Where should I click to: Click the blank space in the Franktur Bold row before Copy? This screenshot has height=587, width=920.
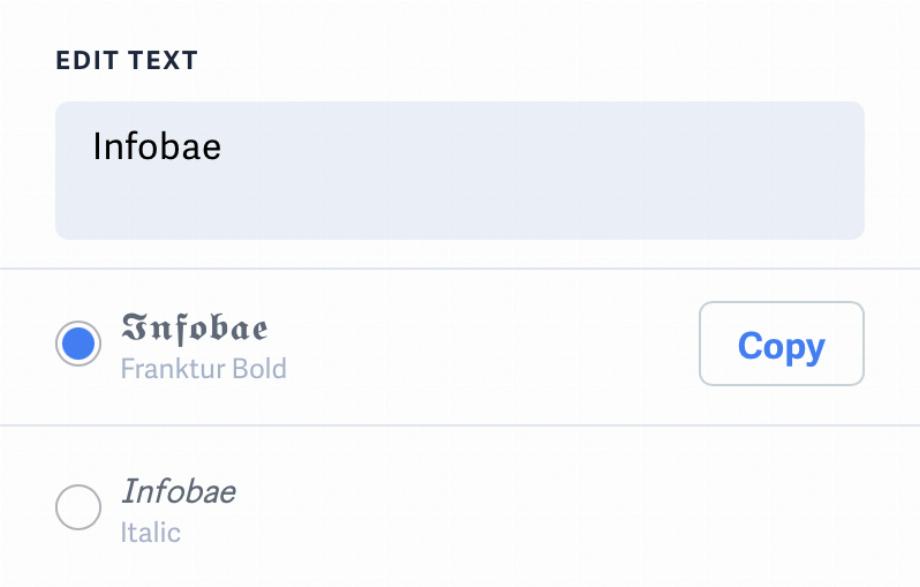(x=493, y=346)
